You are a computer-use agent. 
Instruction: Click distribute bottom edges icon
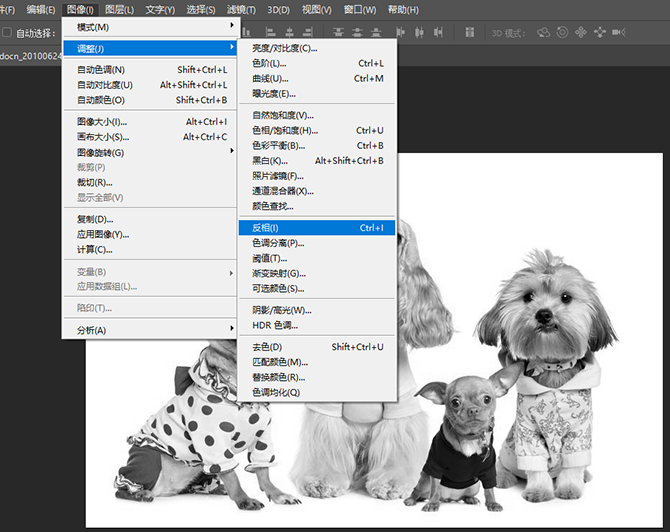click(376, 32)
